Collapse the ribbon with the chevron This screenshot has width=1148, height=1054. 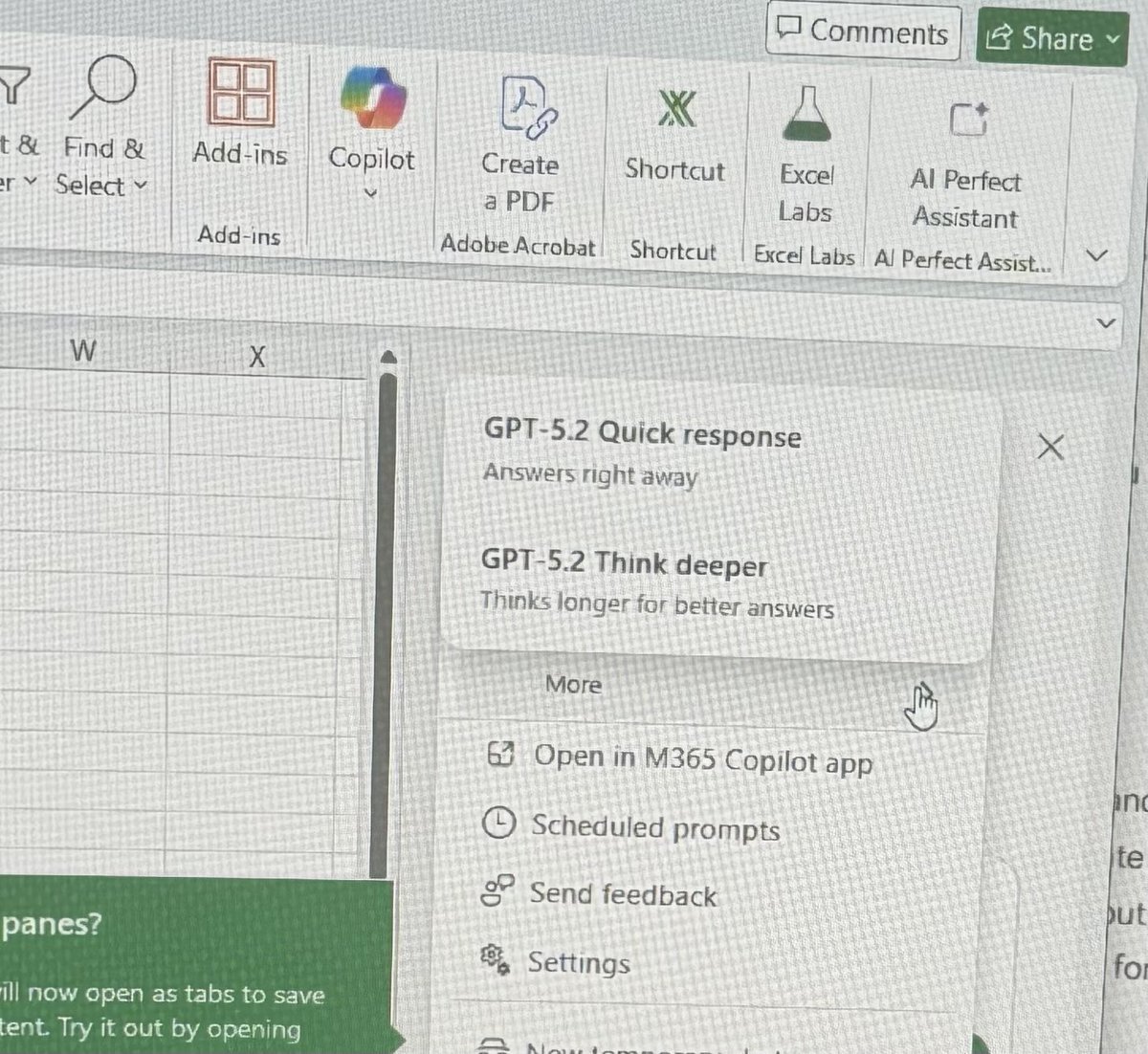pos(1097,255)
